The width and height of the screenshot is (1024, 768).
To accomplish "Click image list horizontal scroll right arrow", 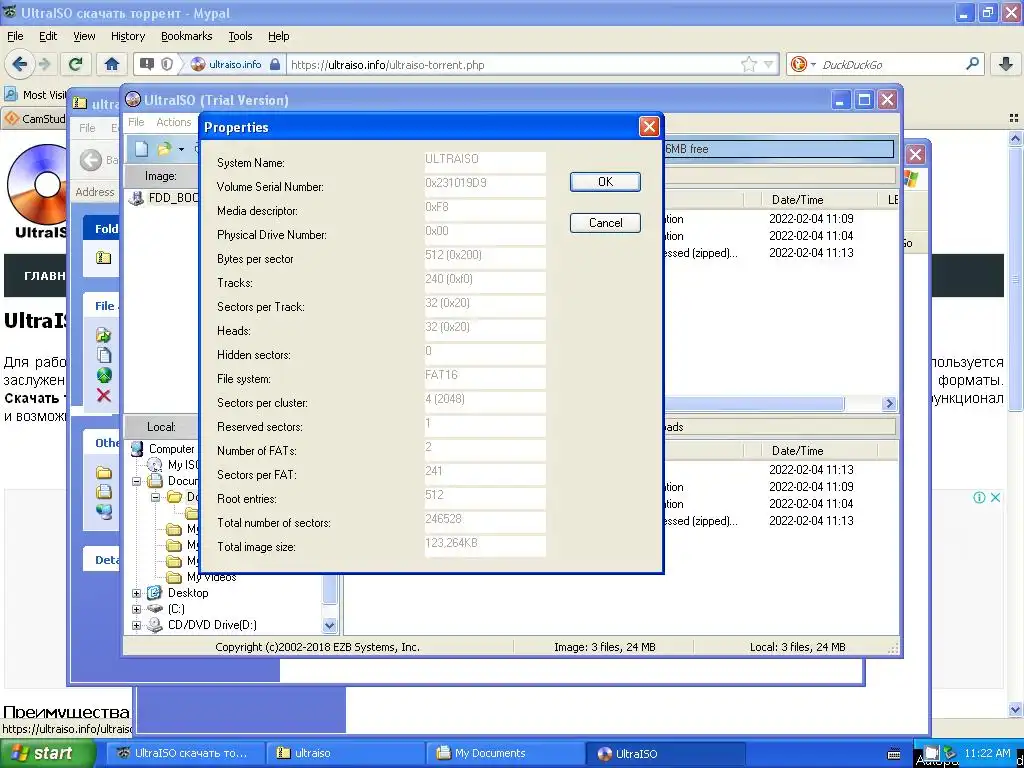I will 889,404.
